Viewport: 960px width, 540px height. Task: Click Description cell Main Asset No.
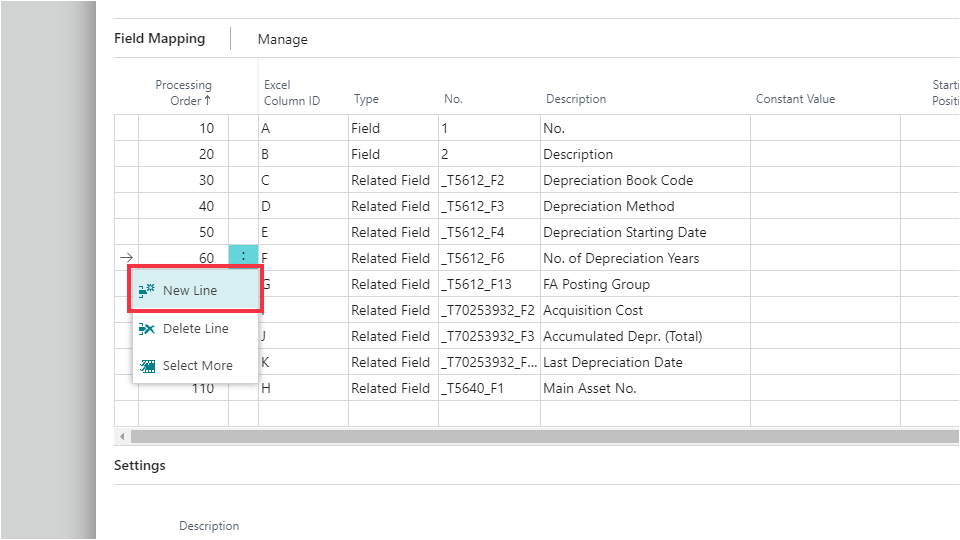click(x=645, y=388)
